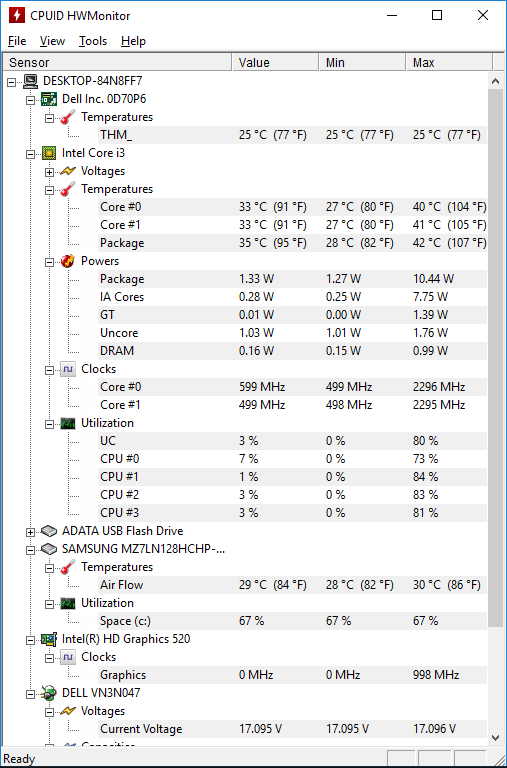Expand the ADATA USB Flash Drive node
This screenshot has height=768, width=507.
[x=30, y=532]
